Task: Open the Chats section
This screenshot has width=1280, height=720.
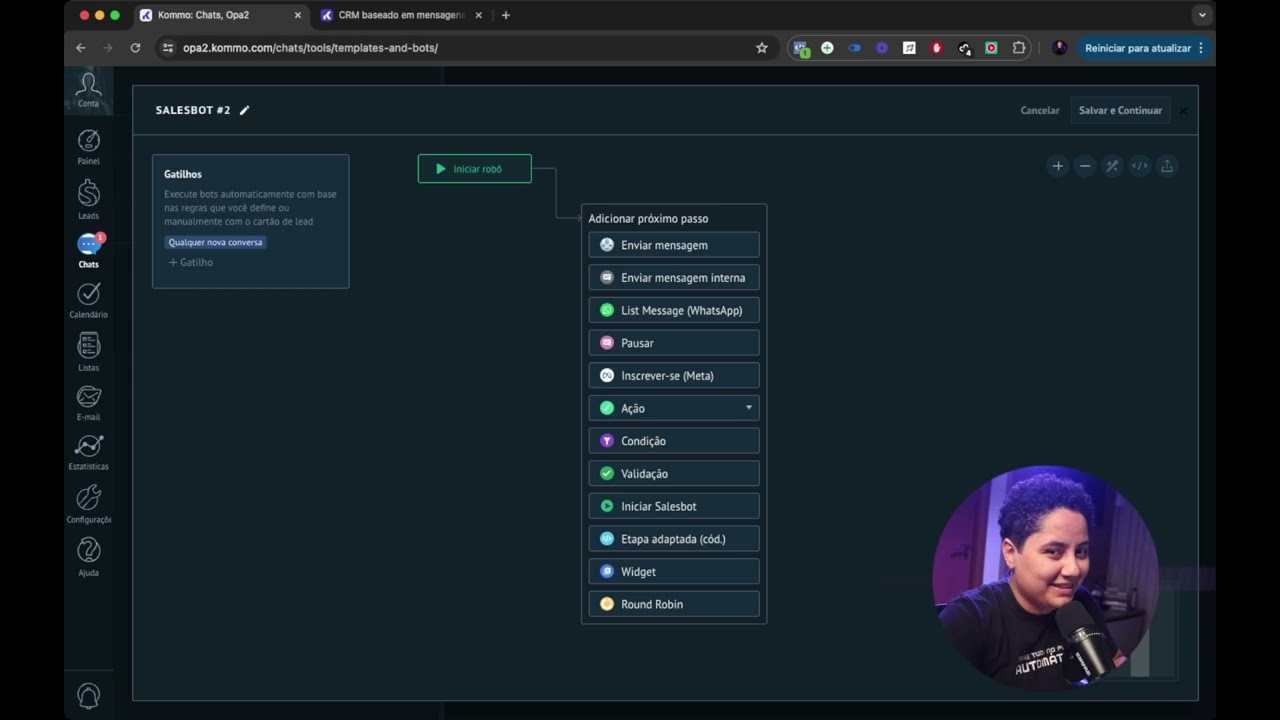Action: (x=88, y=250)
